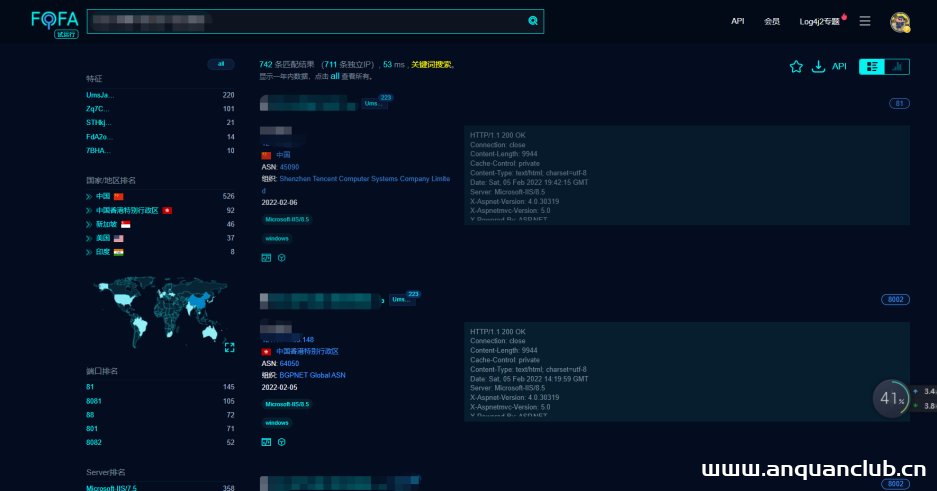Screen dimensions: 937x491
Task: Toggle the 'all' filter pill
Action: [x=221, y=64]
